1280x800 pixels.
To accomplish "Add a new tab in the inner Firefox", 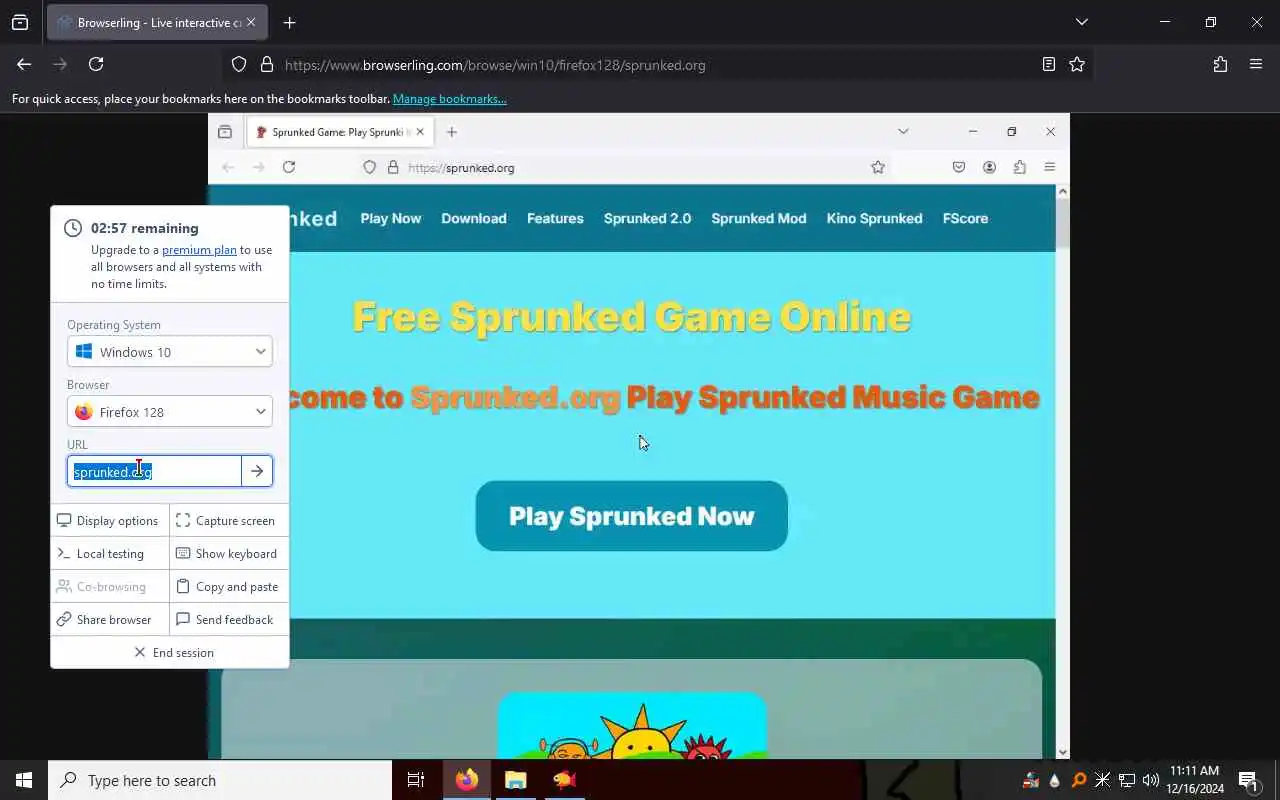I will (x=452, y=132).
